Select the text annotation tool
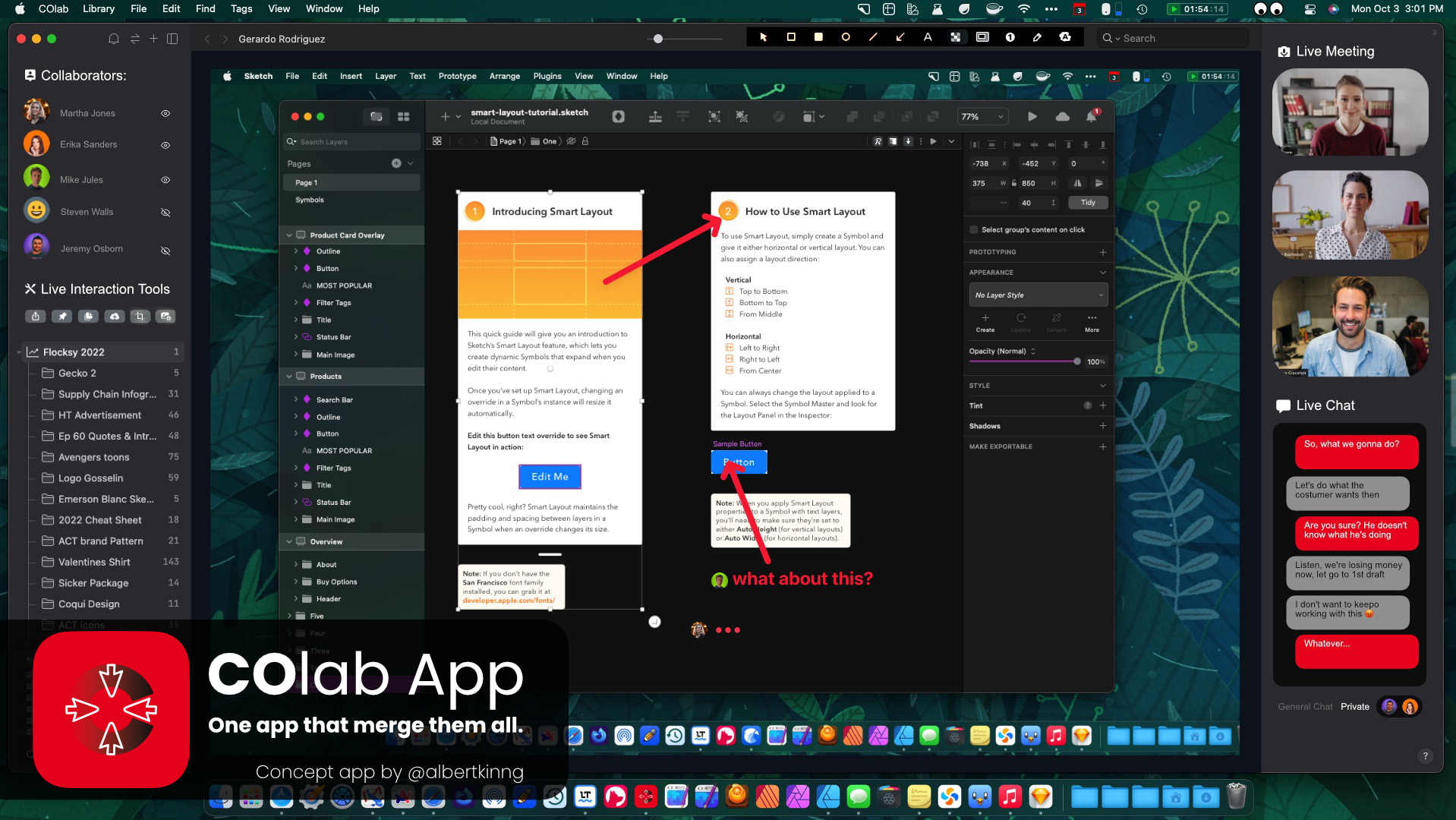Screen dimensions: 1456x820 pos(928,37)
